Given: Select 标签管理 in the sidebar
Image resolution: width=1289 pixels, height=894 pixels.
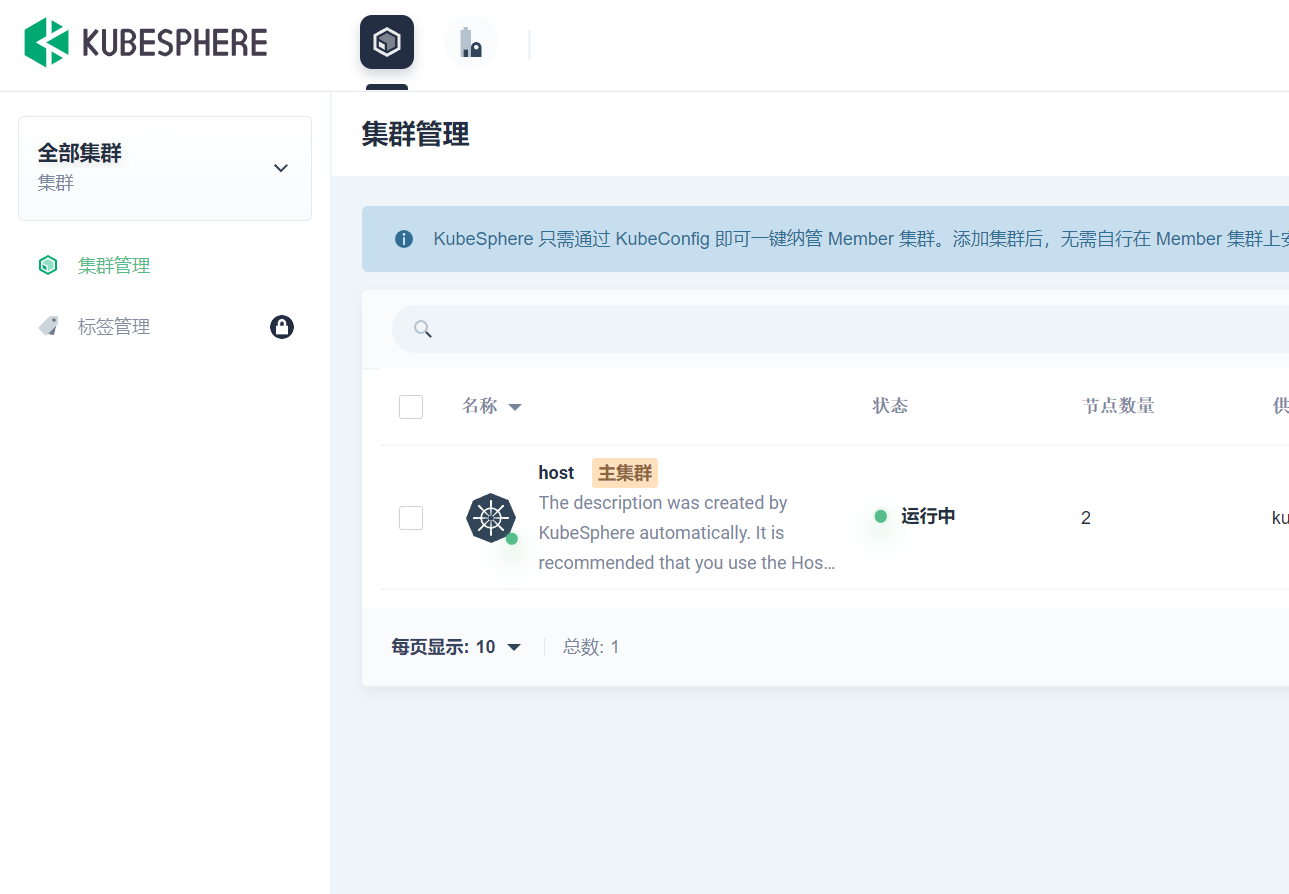Looking at the screenshot, I should [114, 327].
